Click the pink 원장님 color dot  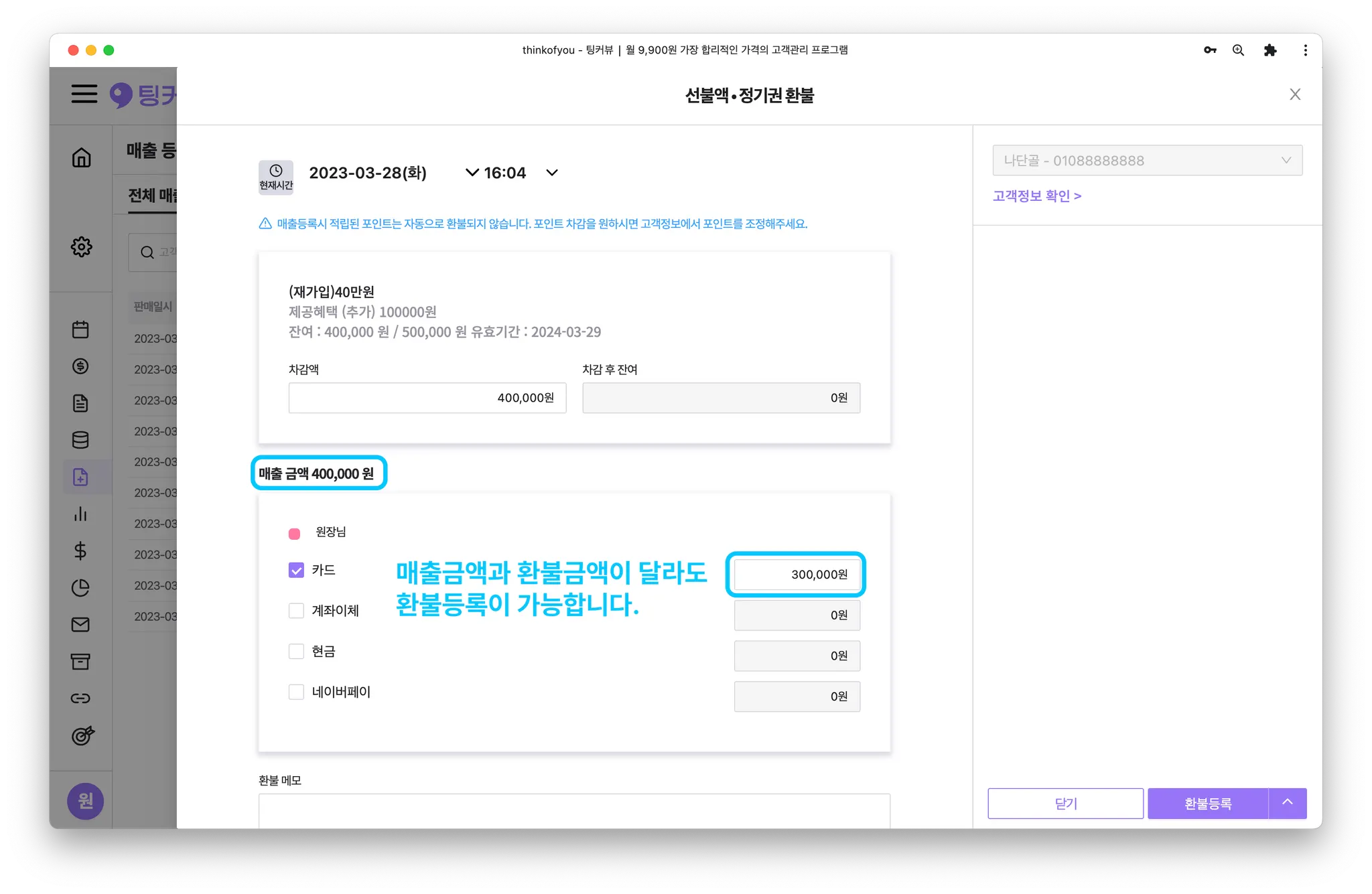(294, 533)
